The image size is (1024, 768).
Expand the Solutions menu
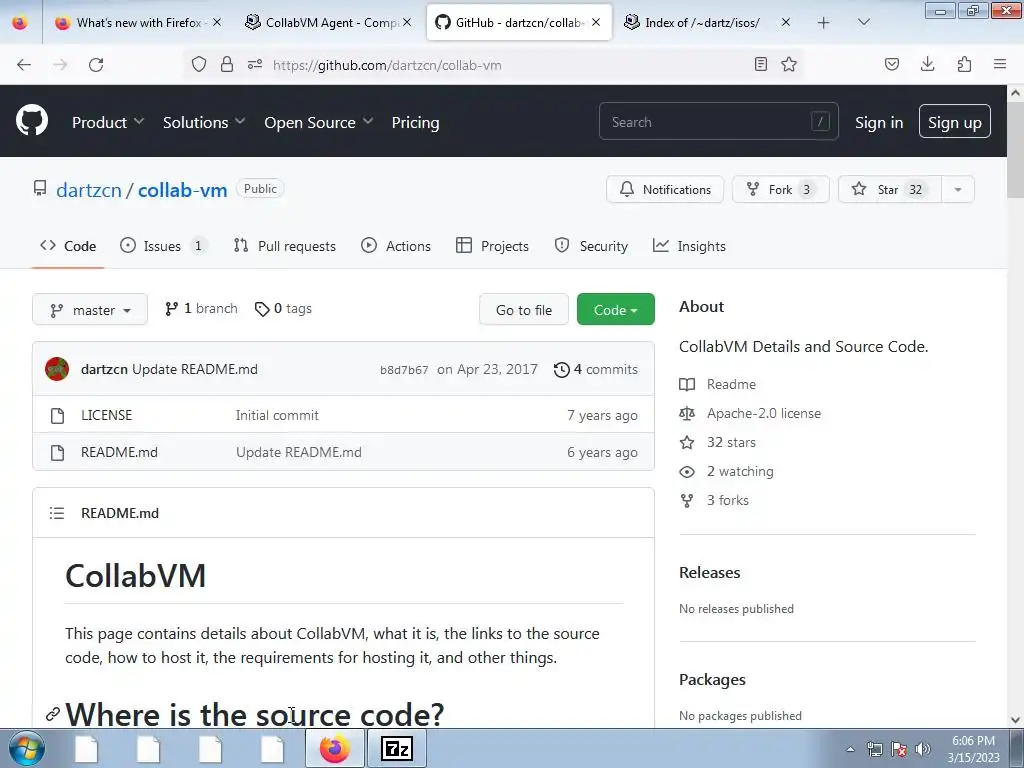204,122
